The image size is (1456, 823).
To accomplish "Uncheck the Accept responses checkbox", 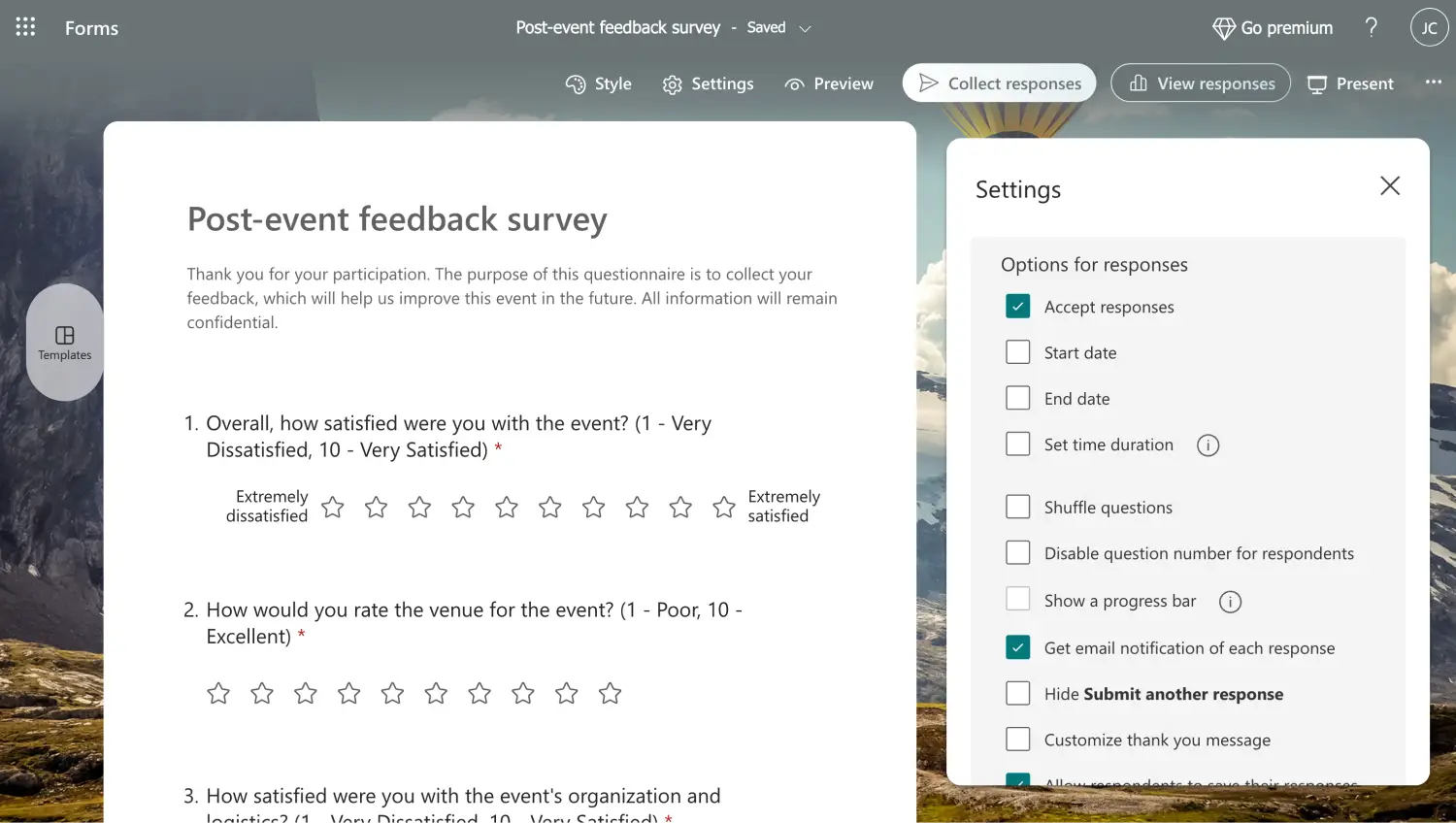I will point(1017,307).
